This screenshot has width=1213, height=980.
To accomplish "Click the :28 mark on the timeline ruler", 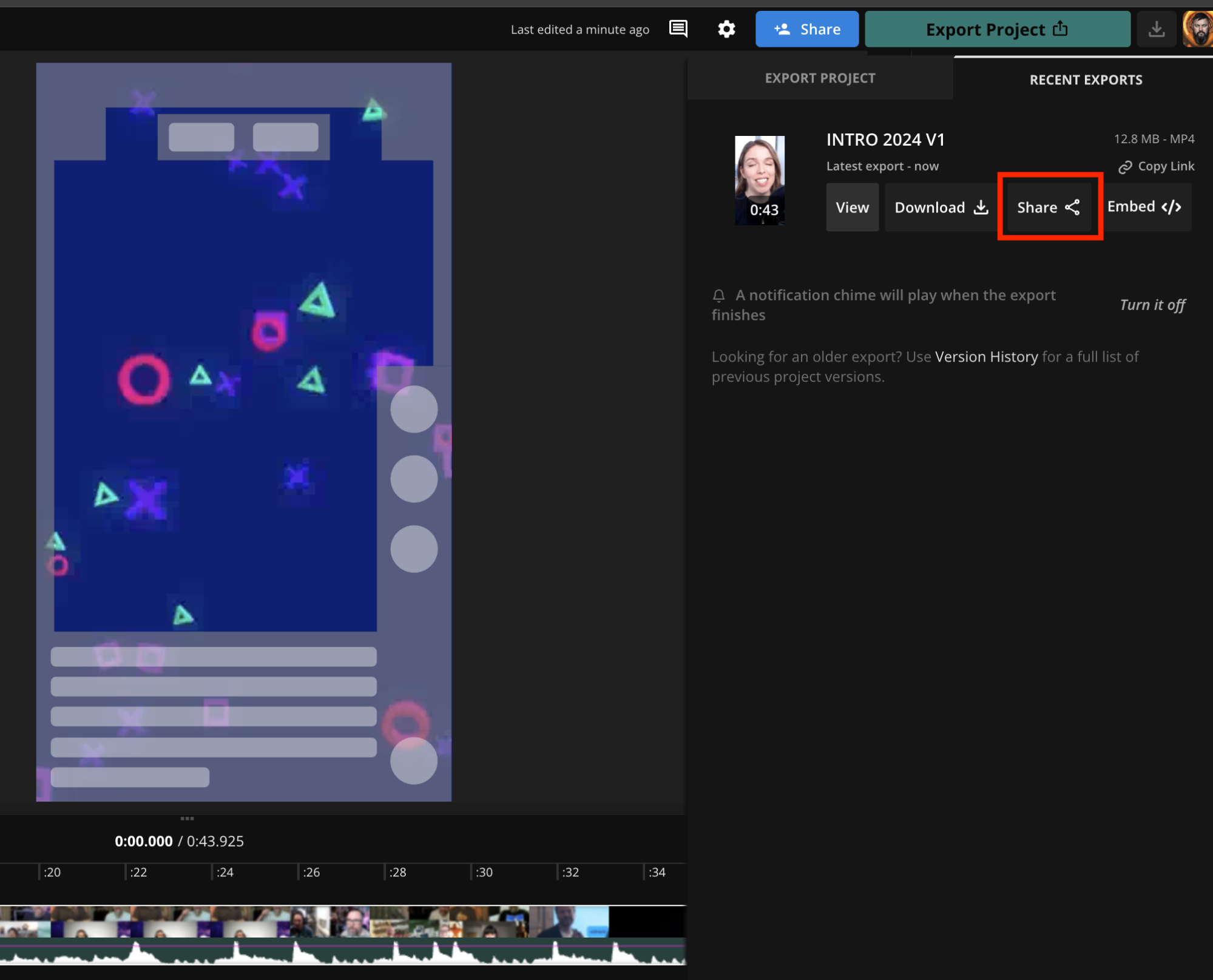I will coord(397,872).
